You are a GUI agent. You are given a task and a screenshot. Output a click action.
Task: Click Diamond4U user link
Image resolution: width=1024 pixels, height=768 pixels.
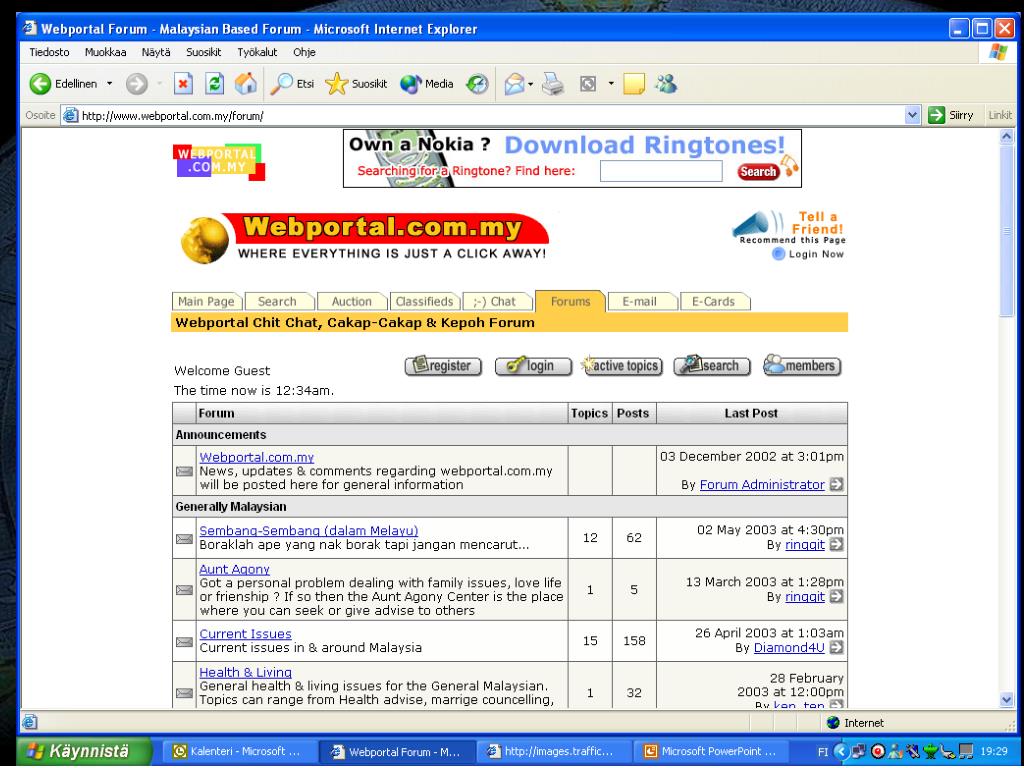point(789,647)
